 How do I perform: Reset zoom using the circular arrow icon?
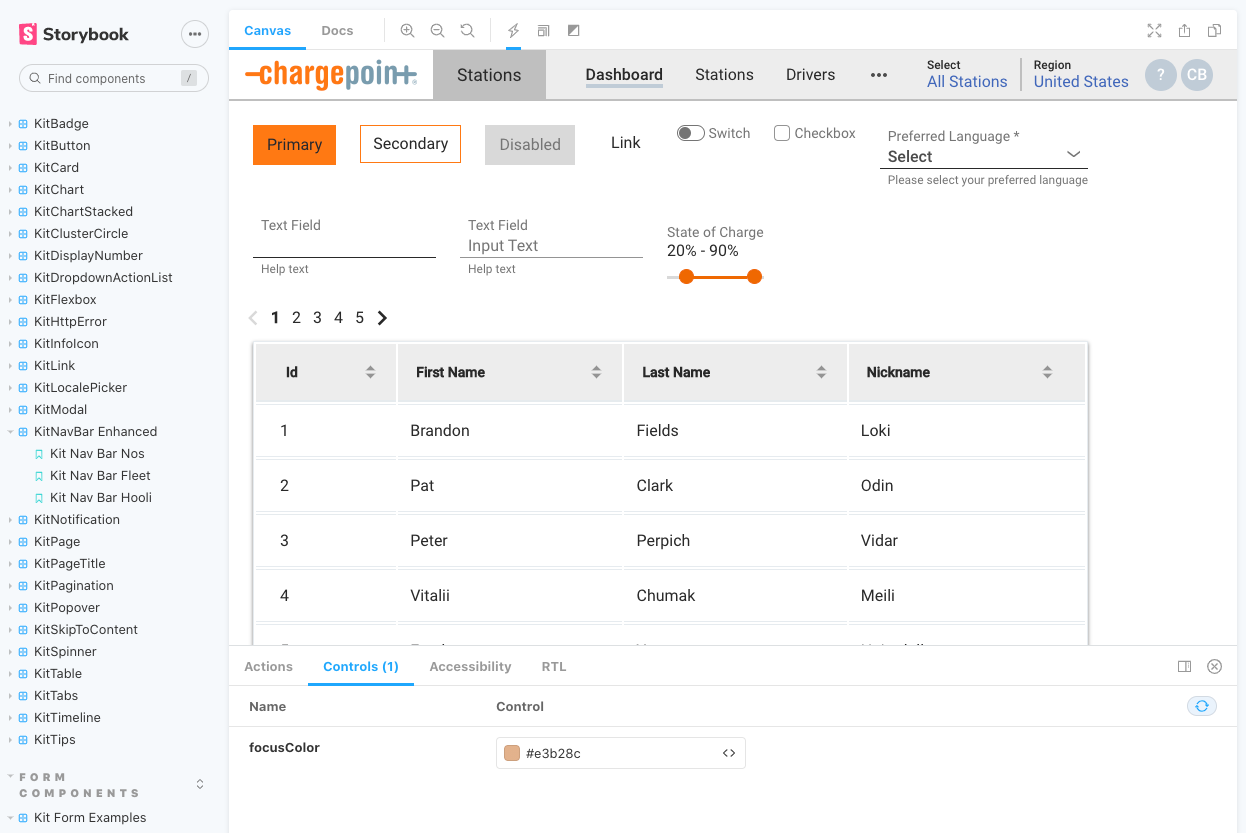(x=467, y=30)
